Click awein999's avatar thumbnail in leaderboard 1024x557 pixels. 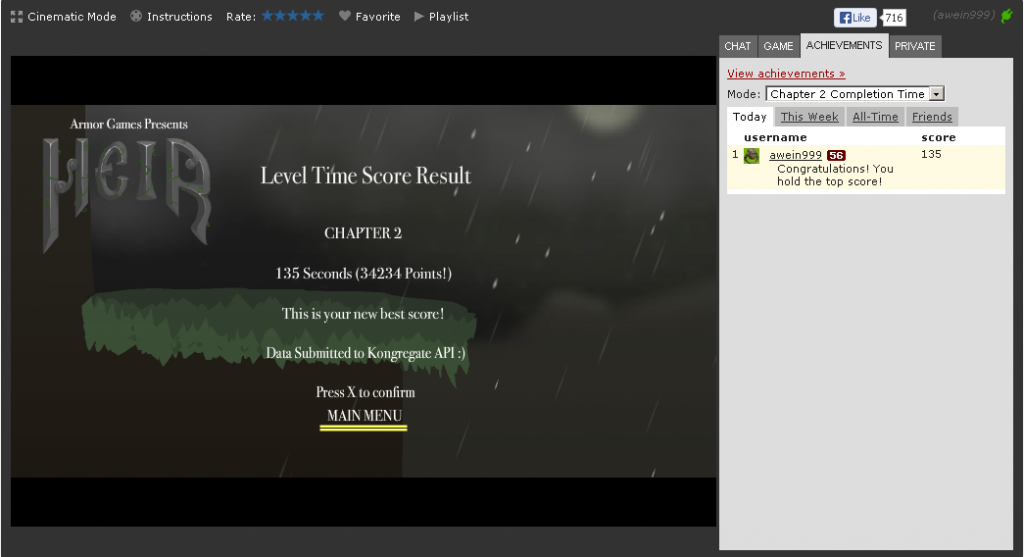point(752,155)
